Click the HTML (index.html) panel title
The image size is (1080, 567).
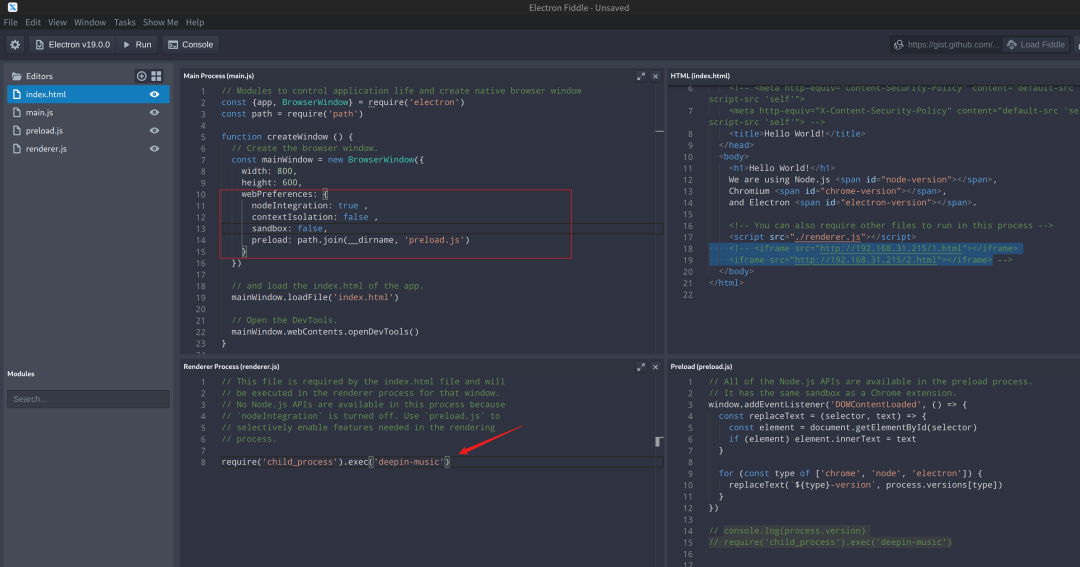[x=700, y=76]
